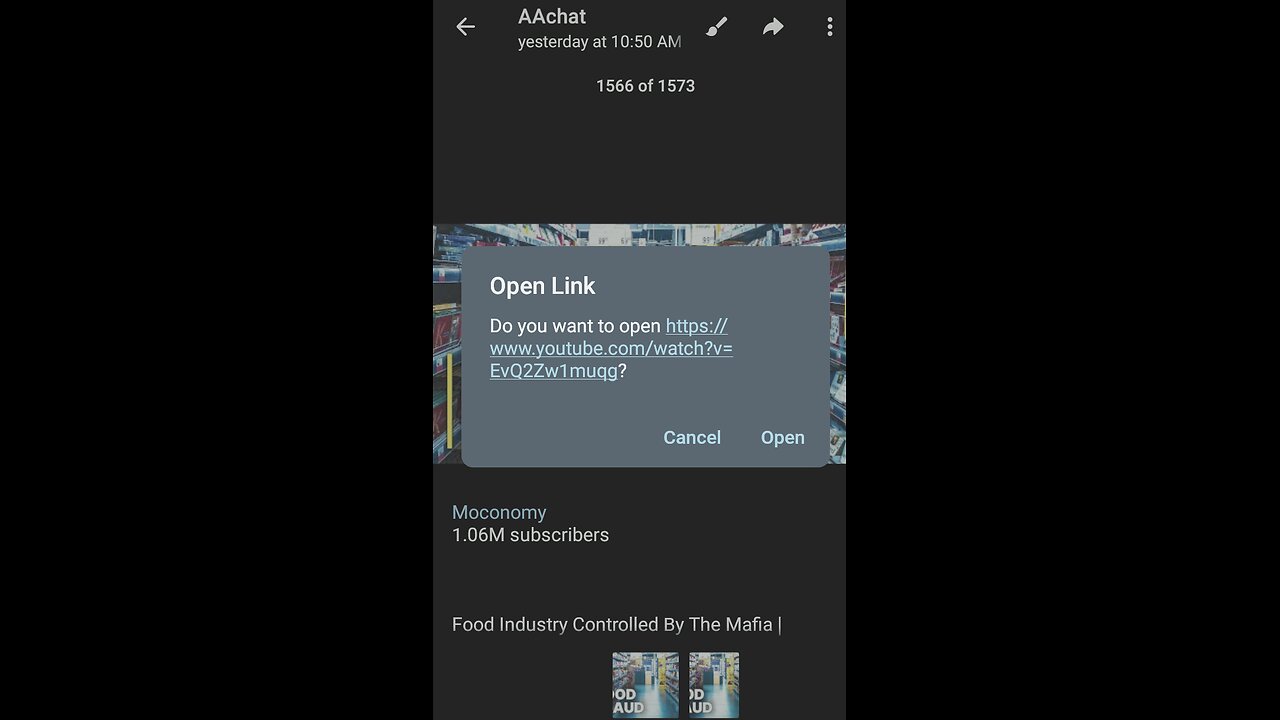
Task: Click the Open Link dialog heading
Action: tap(542, 286)
